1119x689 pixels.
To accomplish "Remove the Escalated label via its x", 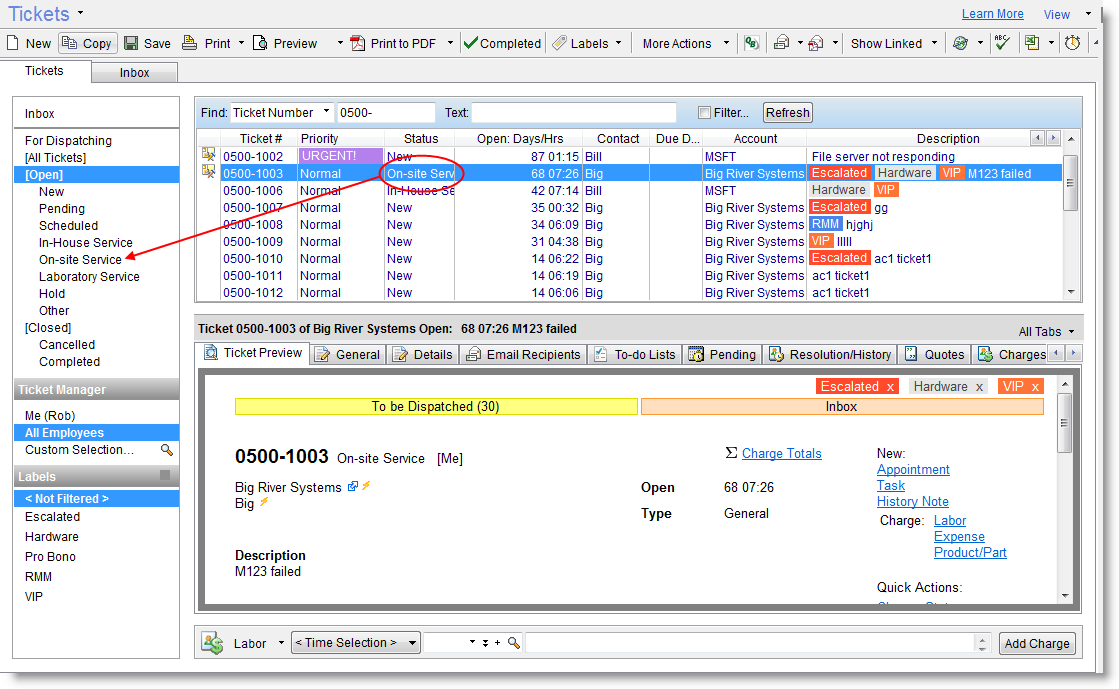I will coord(890,387).
